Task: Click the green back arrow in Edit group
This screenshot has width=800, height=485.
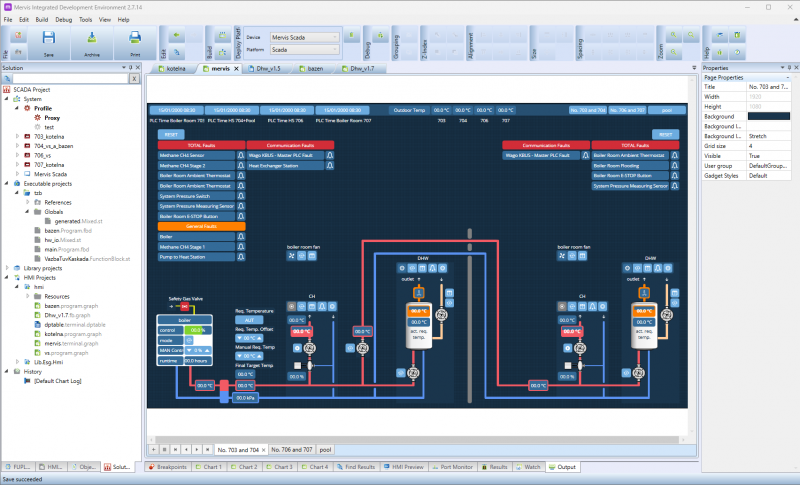Action: click(x=177, y=35)
